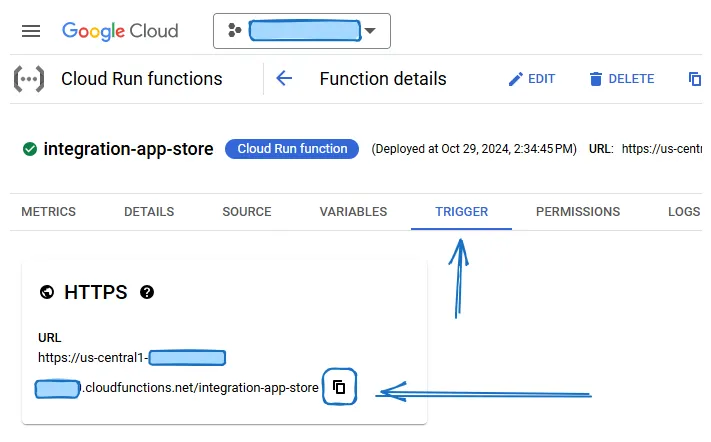Go back using the left arrow

(284, 78)
